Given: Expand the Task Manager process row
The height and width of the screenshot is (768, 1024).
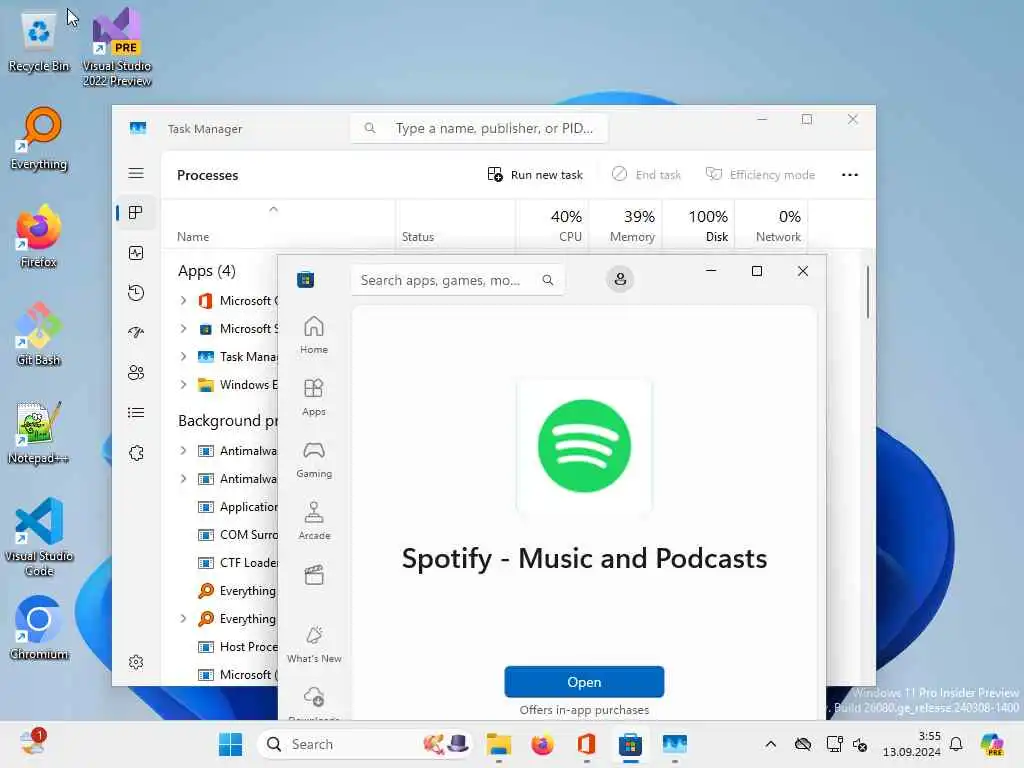Looking at the screenshot, I should click(x=184, y=357).
